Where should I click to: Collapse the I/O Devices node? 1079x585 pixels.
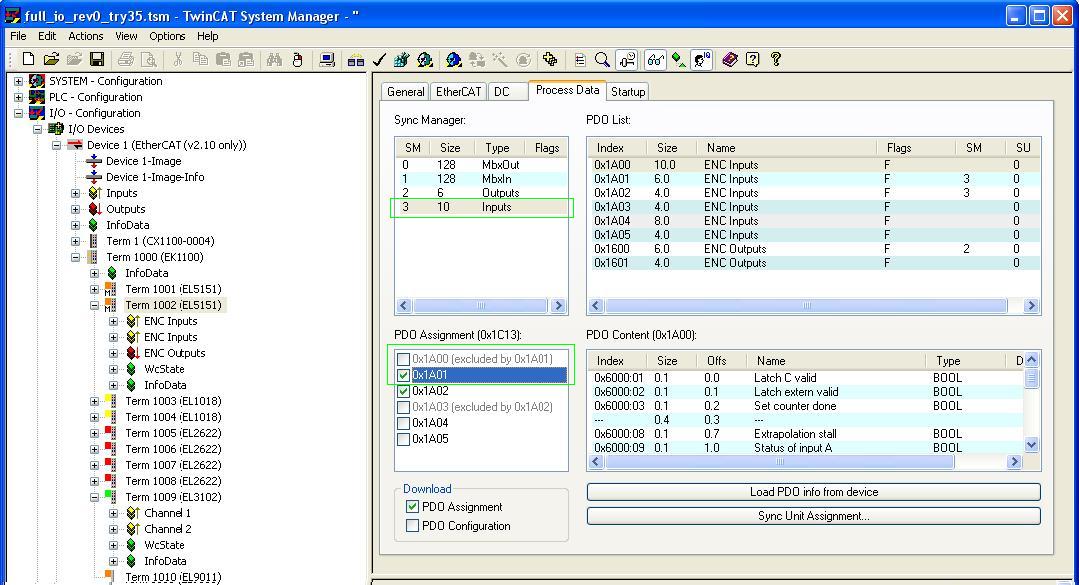point(38,129)
